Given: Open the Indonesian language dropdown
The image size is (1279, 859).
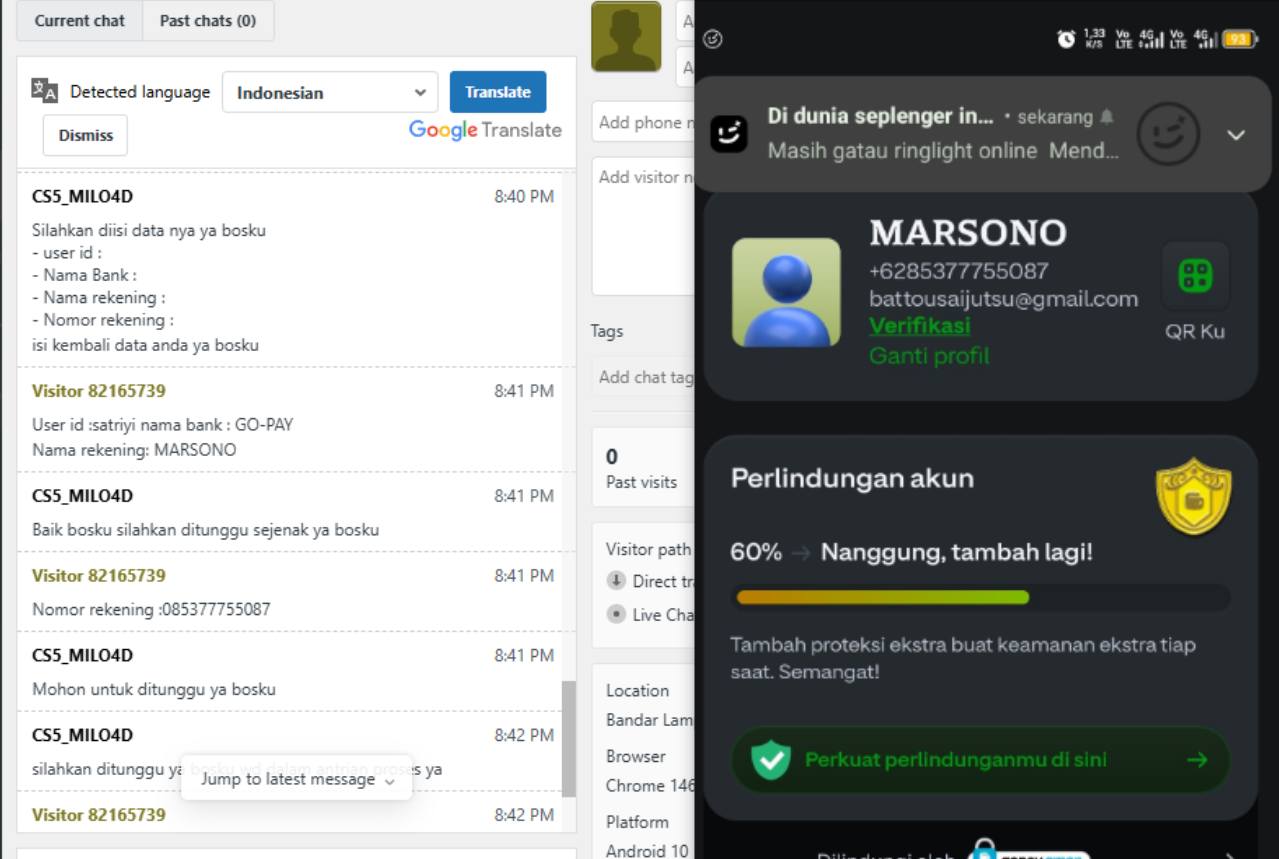Looking at the screenshot, I should pyautogui.click(x=330, y=92).
